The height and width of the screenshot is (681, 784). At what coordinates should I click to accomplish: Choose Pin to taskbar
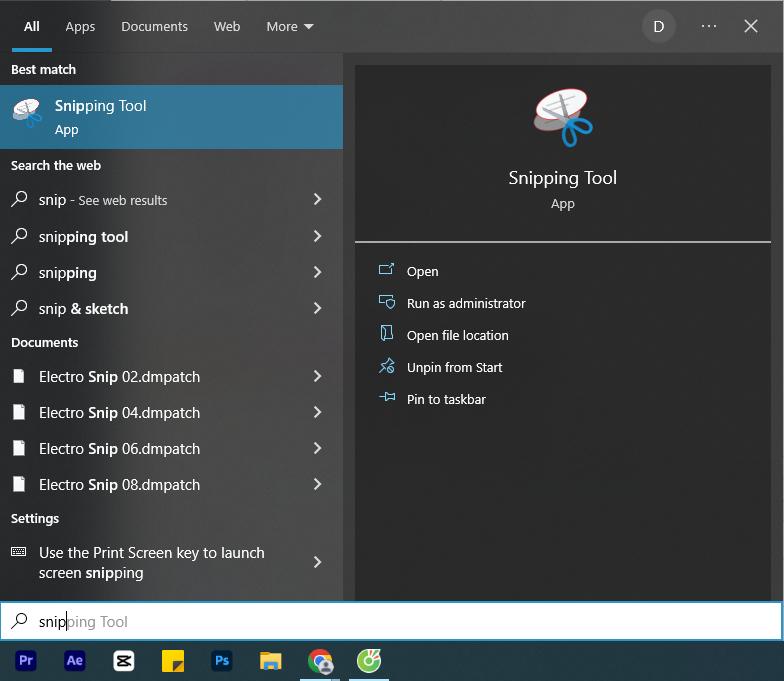click(x=446, y=400)
